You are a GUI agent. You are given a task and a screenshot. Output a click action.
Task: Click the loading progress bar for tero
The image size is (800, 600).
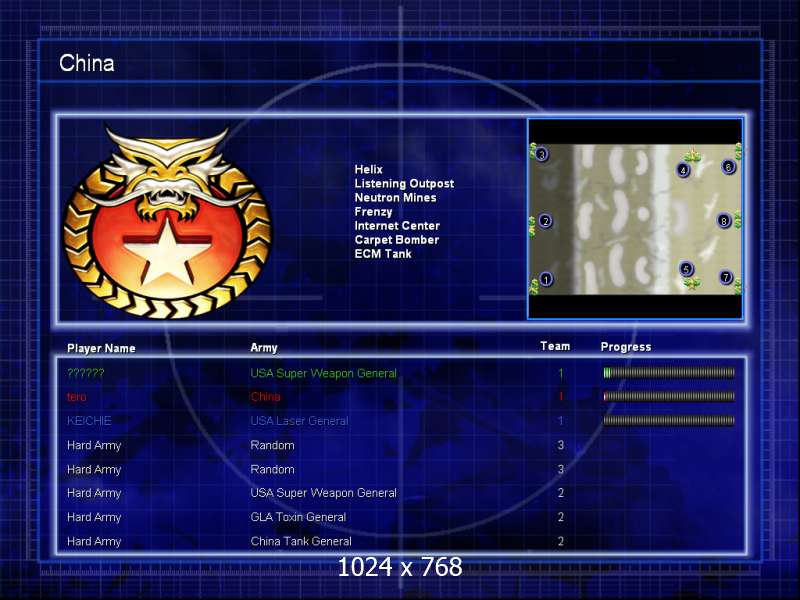pos(669,396)
